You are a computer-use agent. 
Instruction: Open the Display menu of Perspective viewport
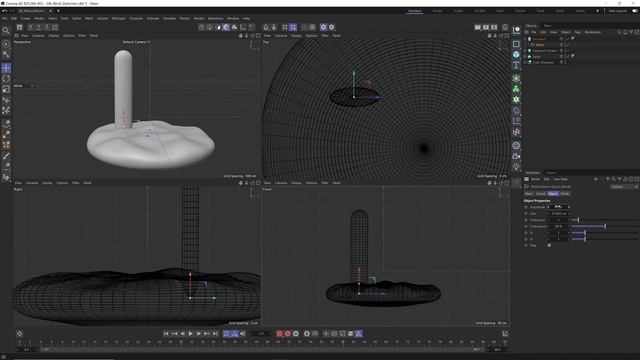53,36
